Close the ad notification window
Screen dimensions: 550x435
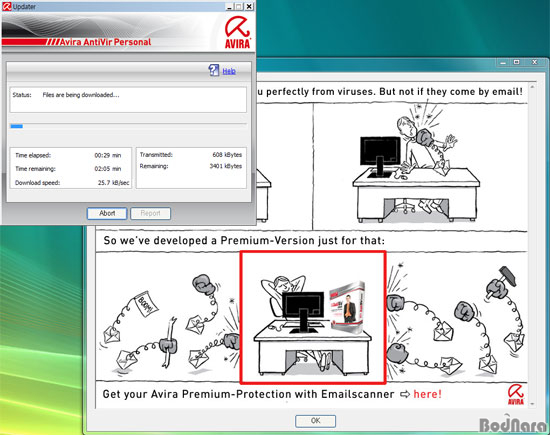[535, 62]
